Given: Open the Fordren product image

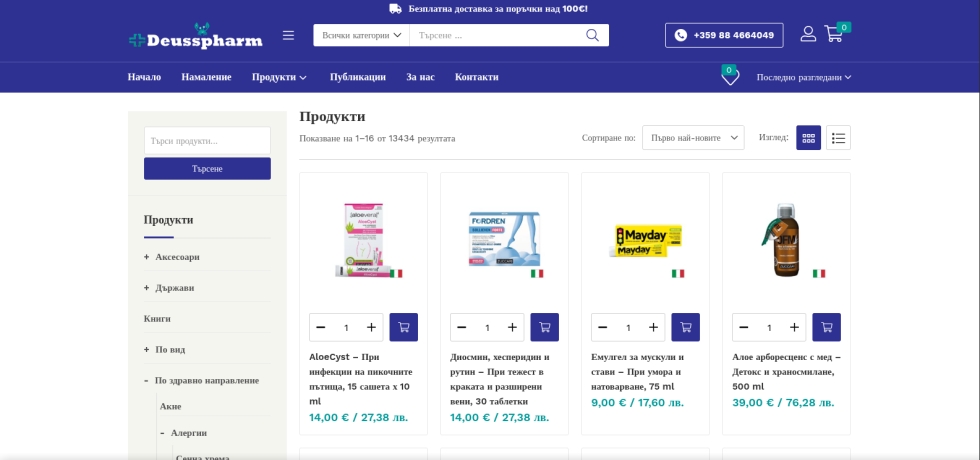Looking at the screenshot, I should [x=505, y=241].
